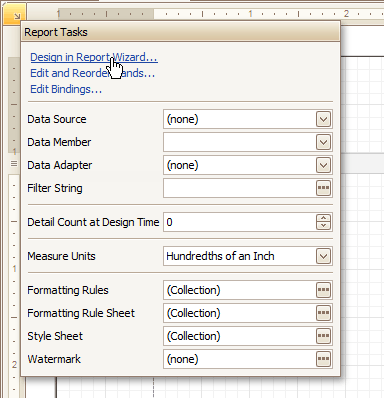
Task: Click band handle icon on left ruler
Action: click(x=14, y=163)
